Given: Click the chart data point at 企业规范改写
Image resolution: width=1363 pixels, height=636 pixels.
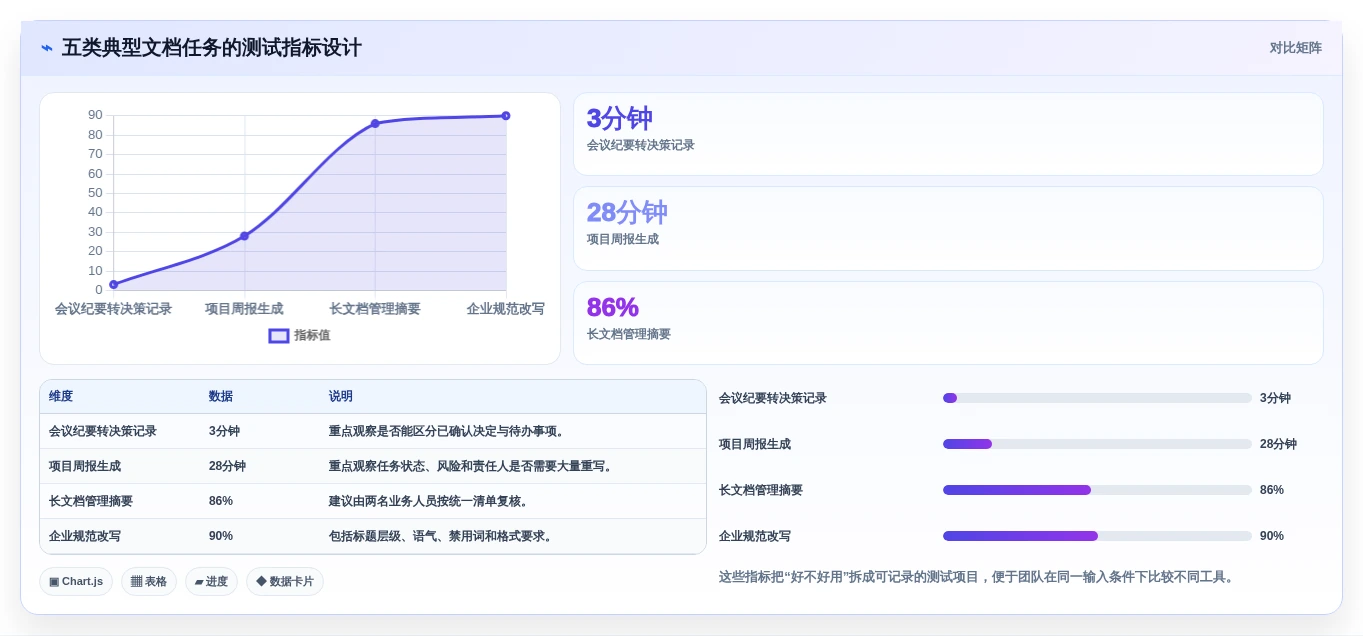Looking at the screenshot, I should pyautogui.click(x=506, y=116).
